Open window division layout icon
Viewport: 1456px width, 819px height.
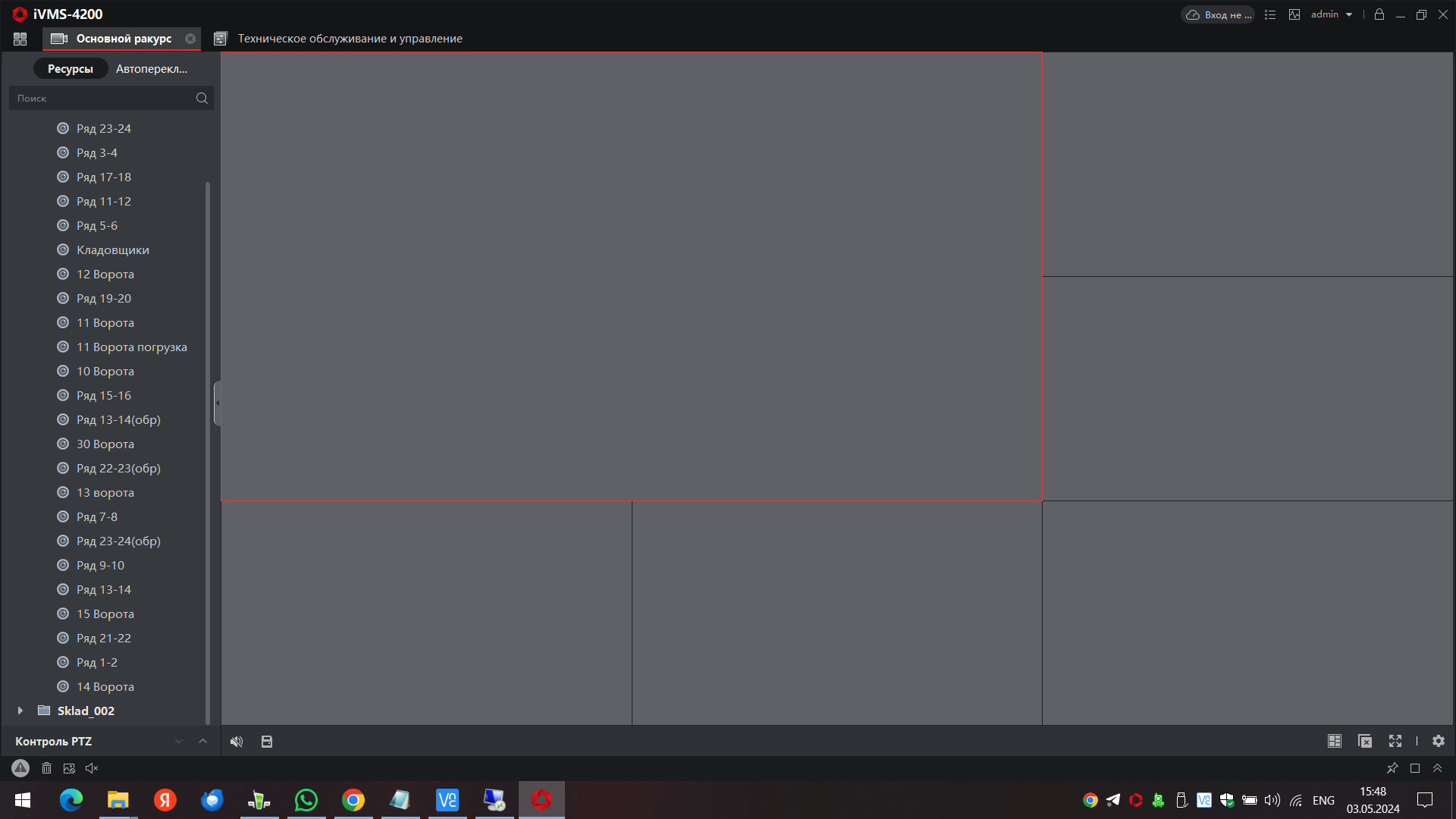(1335, 742)
